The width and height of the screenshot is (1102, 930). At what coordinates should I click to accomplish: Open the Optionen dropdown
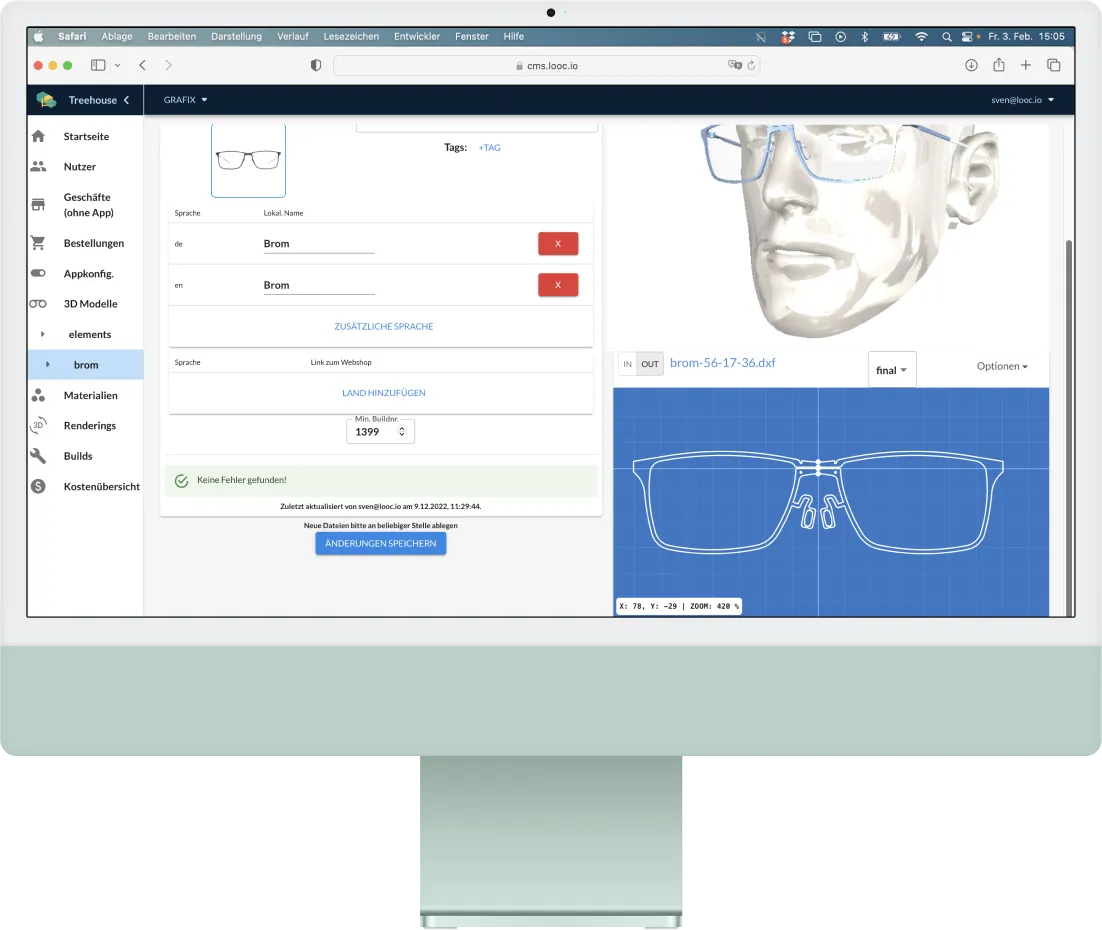tap(1002, 366)
